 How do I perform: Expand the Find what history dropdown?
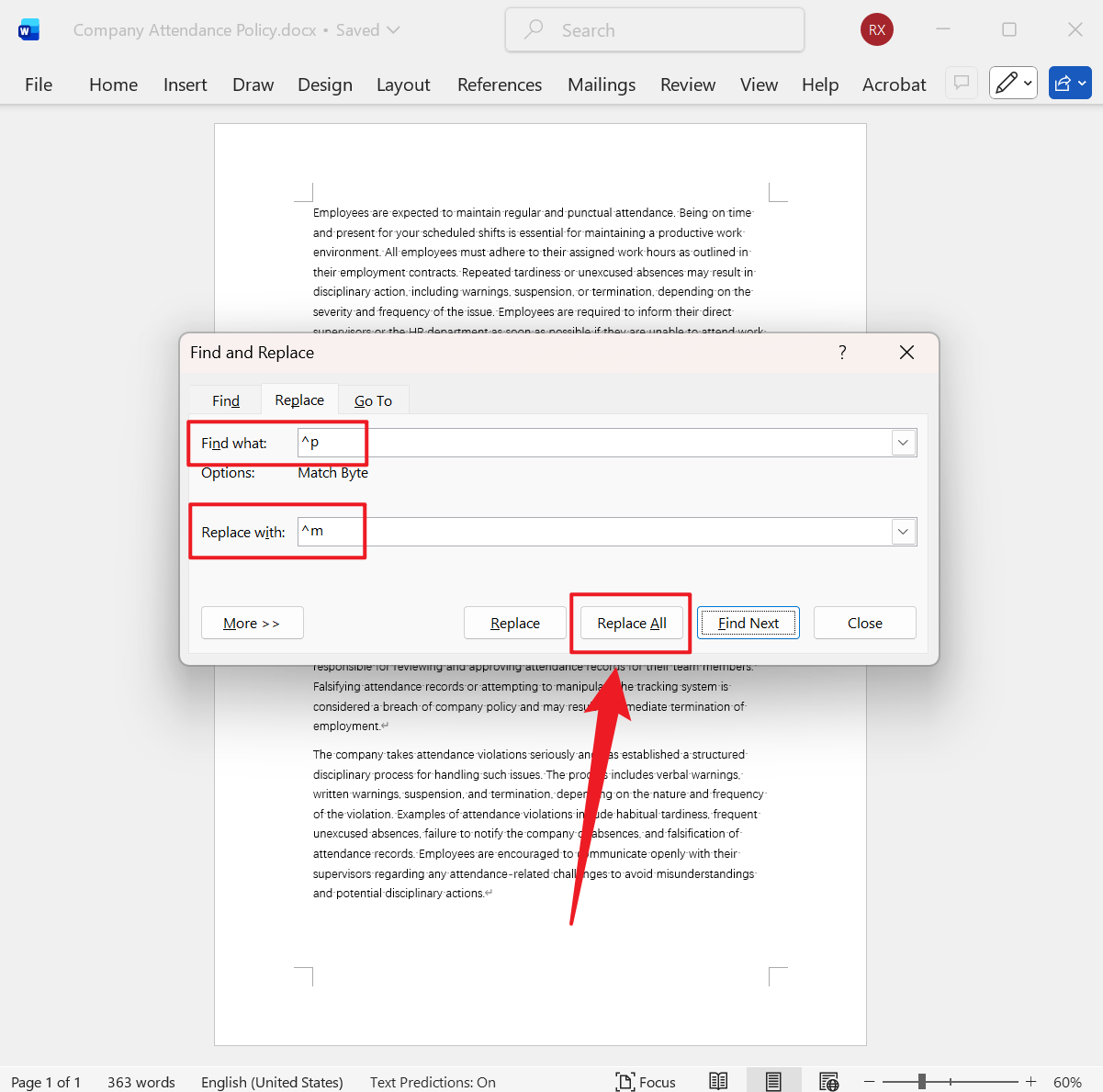click(x=903, y=442)
